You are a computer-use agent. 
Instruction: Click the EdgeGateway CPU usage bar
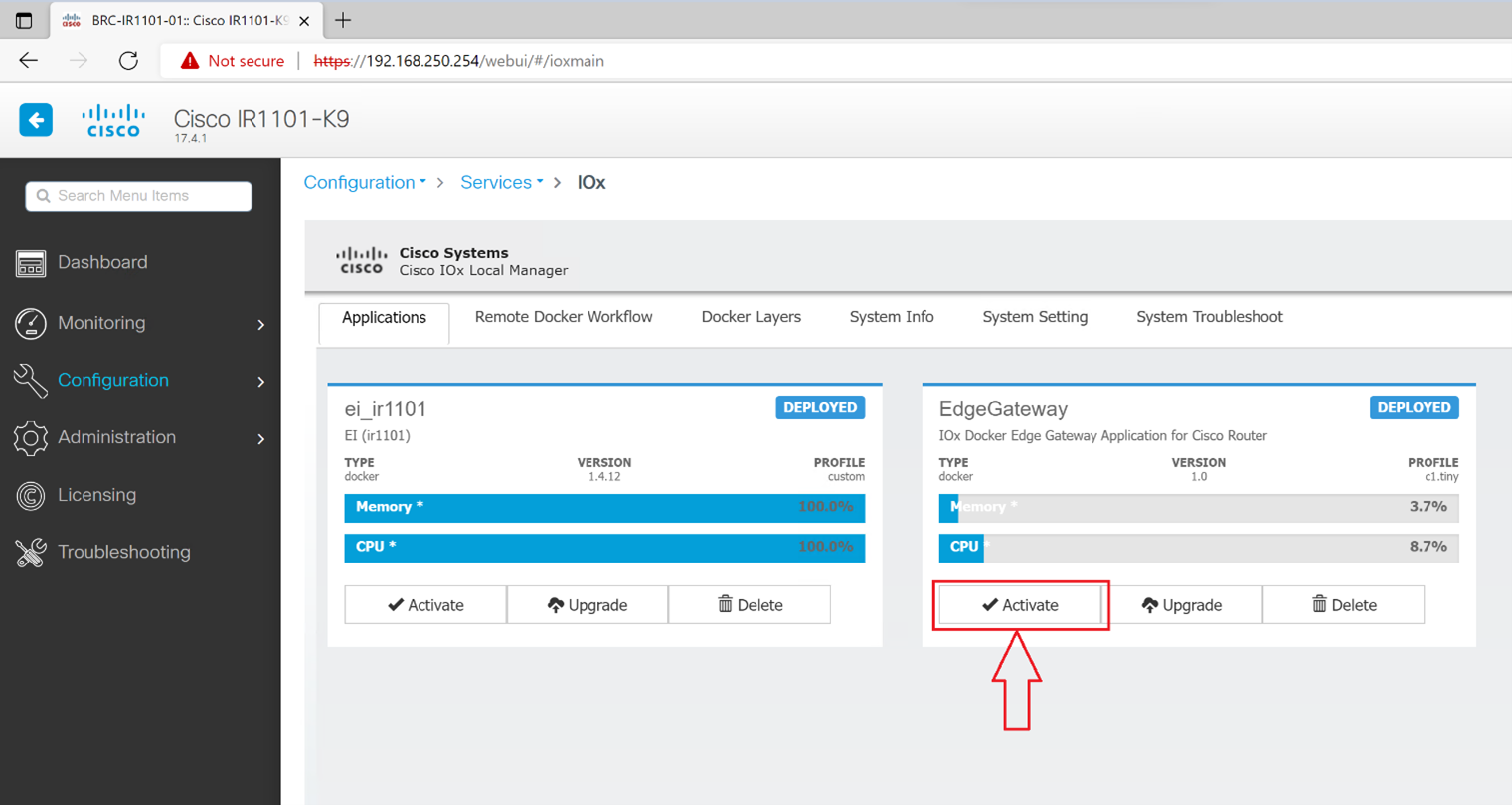1198,548
